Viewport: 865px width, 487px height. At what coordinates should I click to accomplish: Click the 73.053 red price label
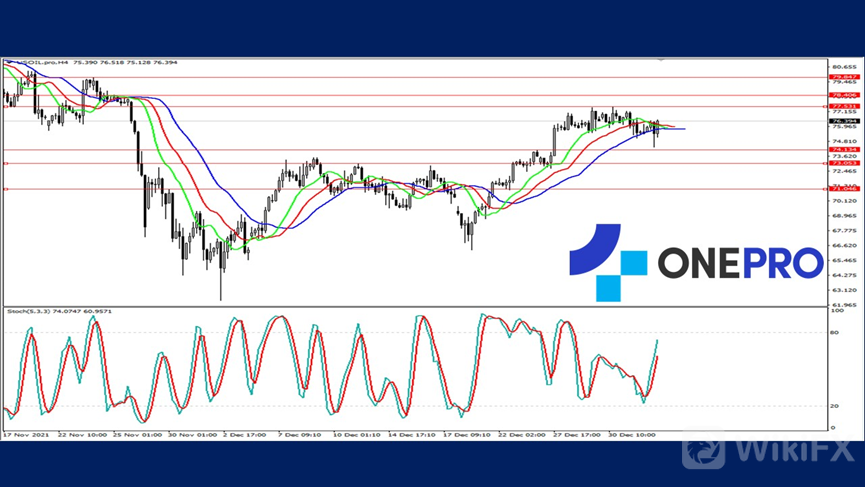coord(844,163)
